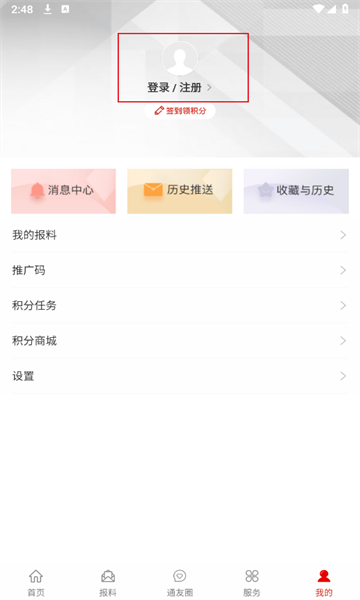This screenshot has width=360, height=600.
Task: Open 收藏与历史 with the star icon
Action: (x=296, y=191)
